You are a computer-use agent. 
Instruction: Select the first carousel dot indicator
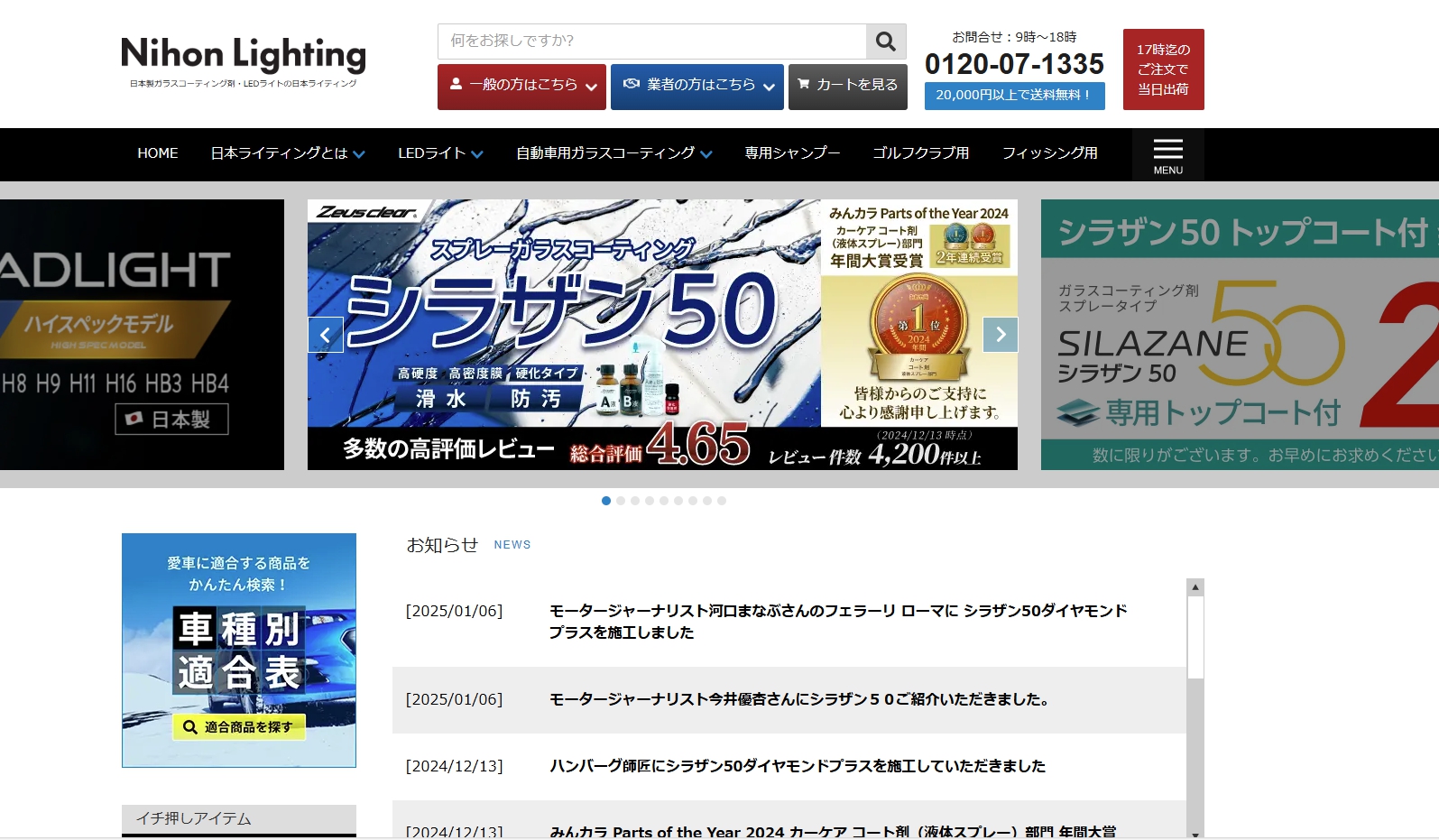pyautogui.click(x=606, y=501)
